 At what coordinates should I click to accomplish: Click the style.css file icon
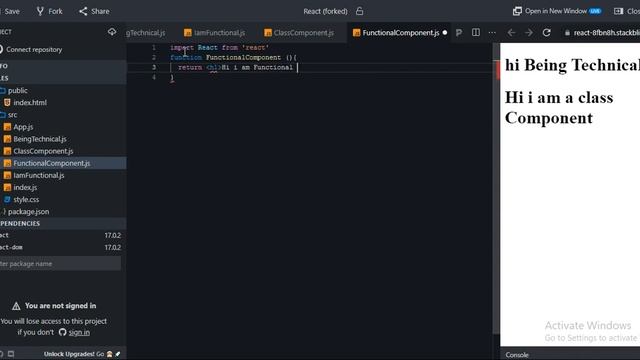(7, 200)
